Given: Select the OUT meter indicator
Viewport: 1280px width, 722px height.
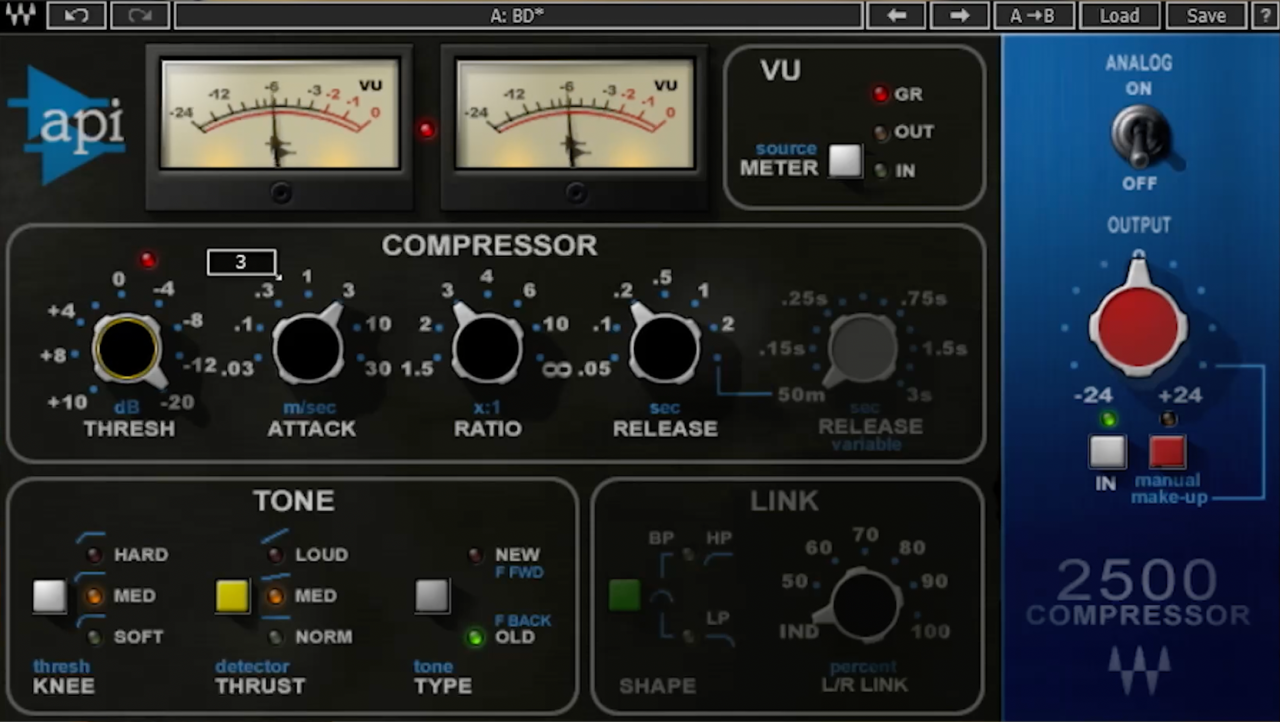Looking at the screenshot, I should (x=880, y=132).
